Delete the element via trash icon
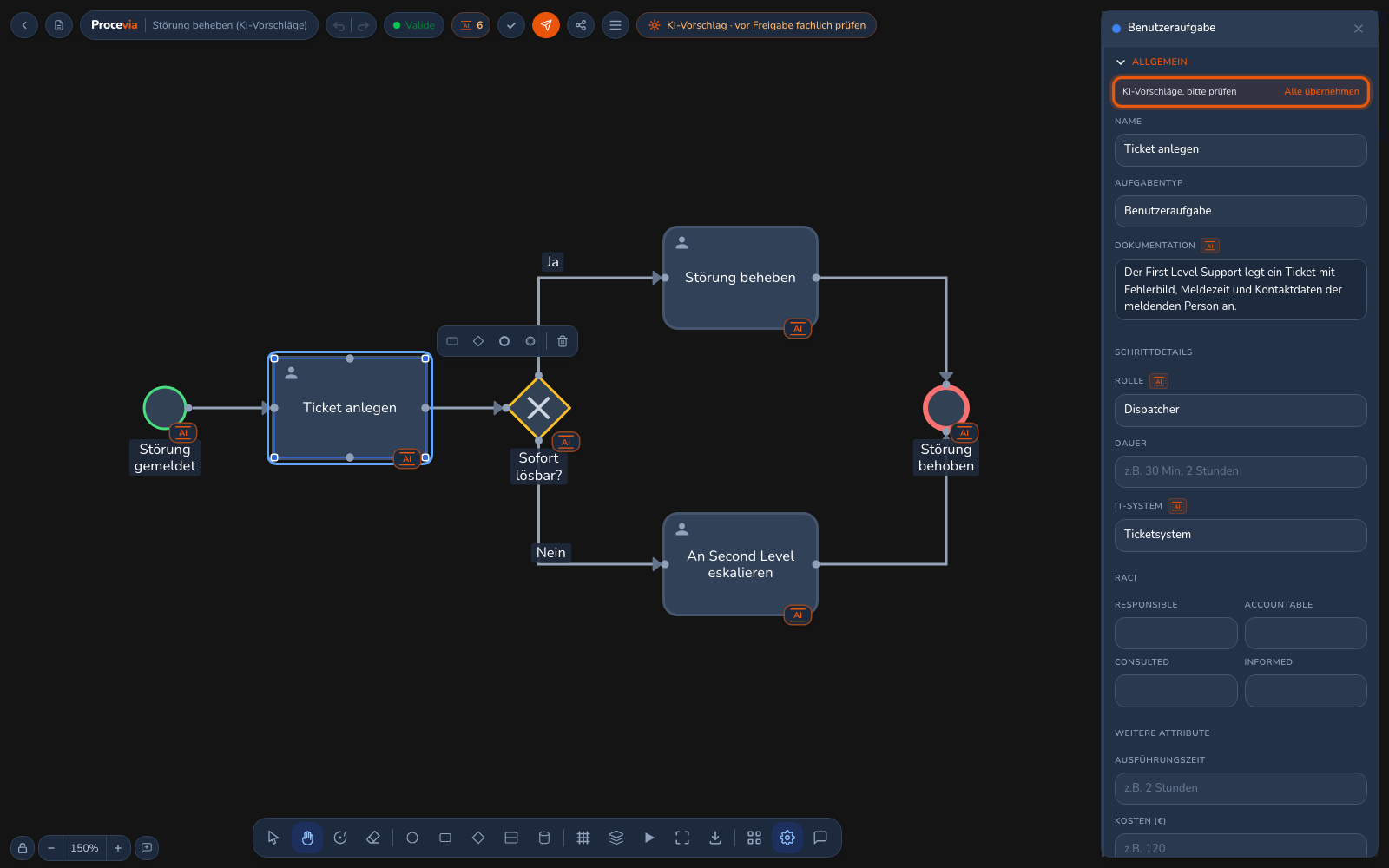The image size is (1389, 868). (563, 341)
